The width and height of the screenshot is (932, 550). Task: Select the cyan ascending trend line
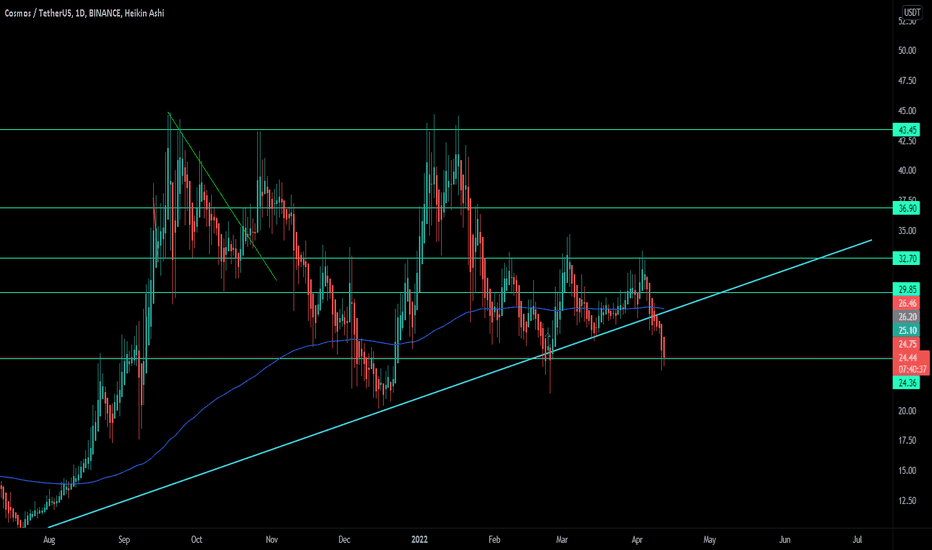coord(460,384)
